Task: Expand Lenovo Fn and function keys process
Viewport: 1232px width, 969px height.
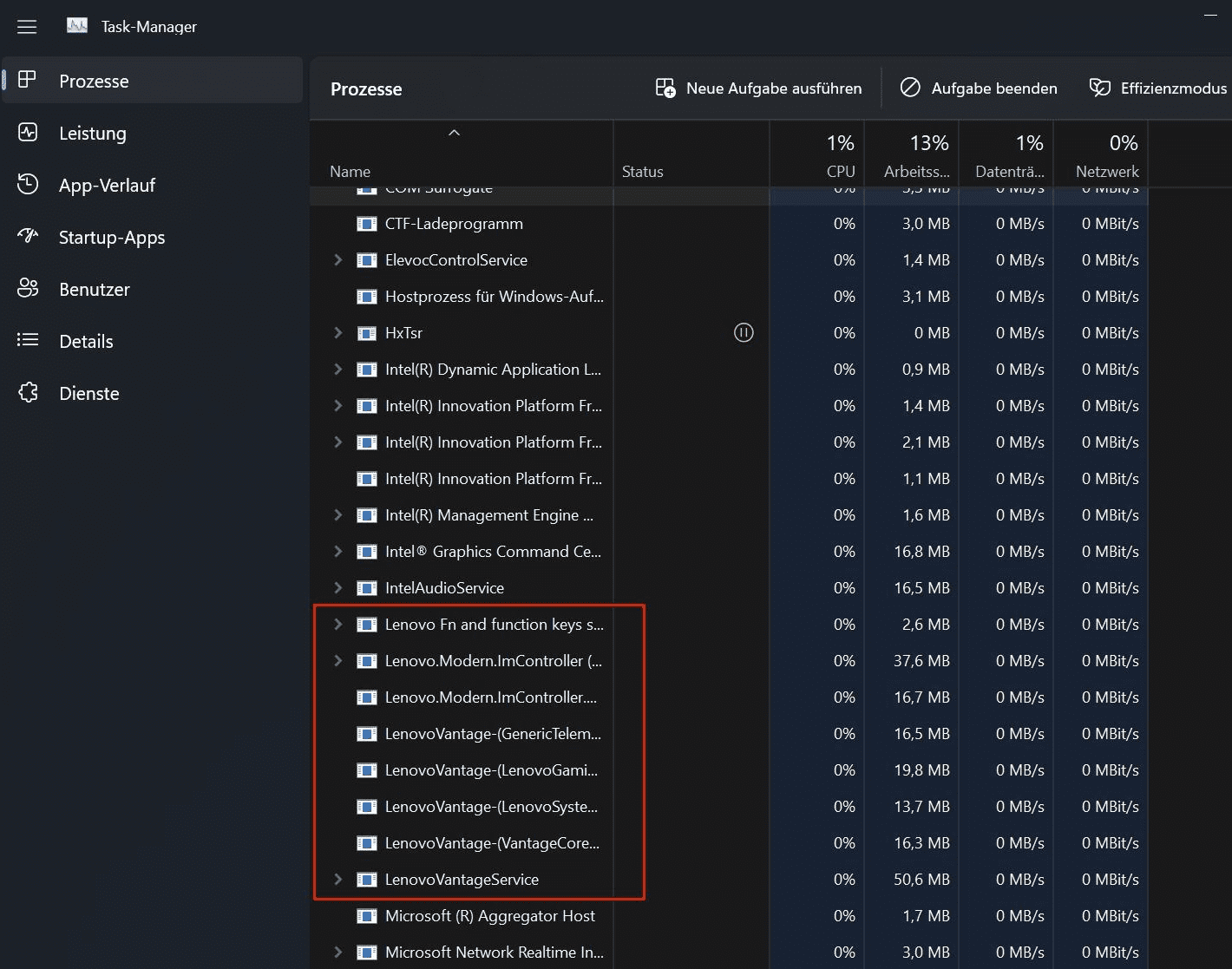Action: tap(338, 624)
